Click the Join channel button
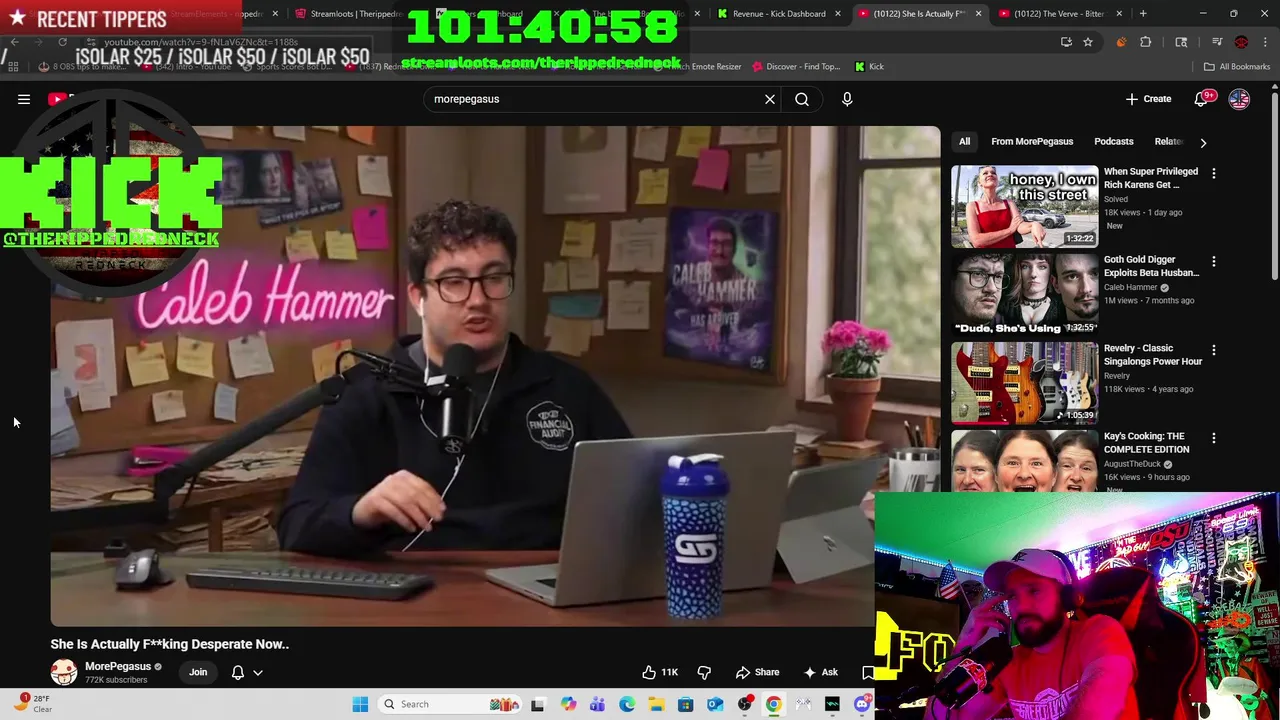This screenshot has height=720, width=1280. 198,672
